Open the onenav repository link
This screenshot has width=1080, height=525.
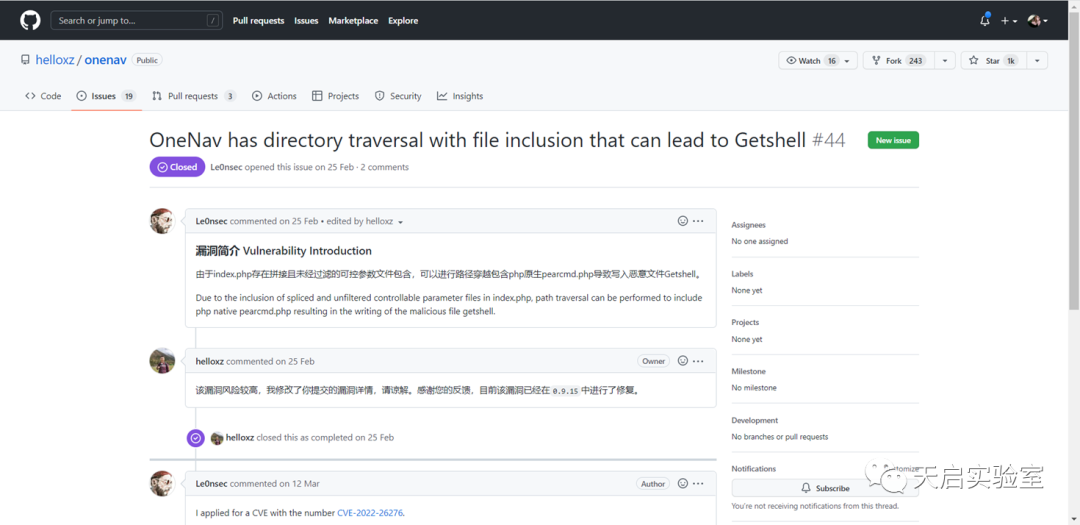click(x=105, y=60)
